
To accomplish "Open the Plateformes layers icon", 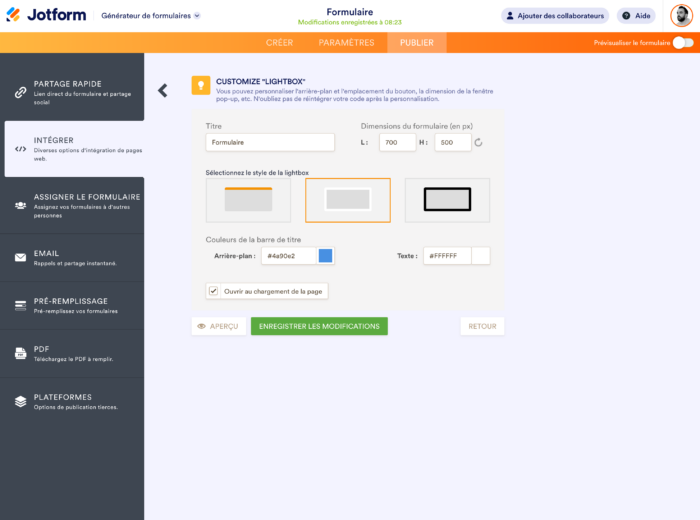I will coord(21,401).
